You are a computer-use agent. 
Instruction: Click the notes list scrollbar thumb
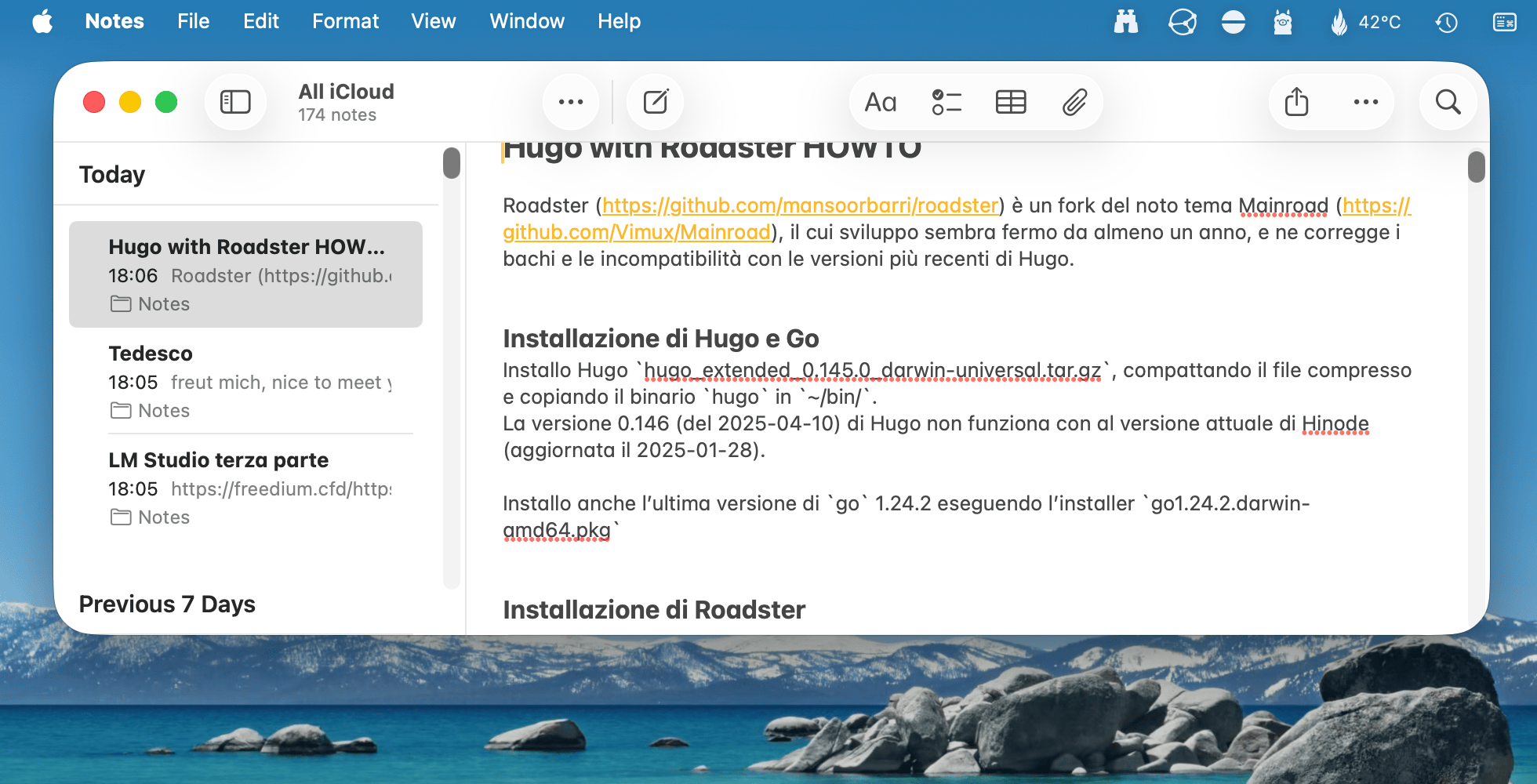pos(452,163)
